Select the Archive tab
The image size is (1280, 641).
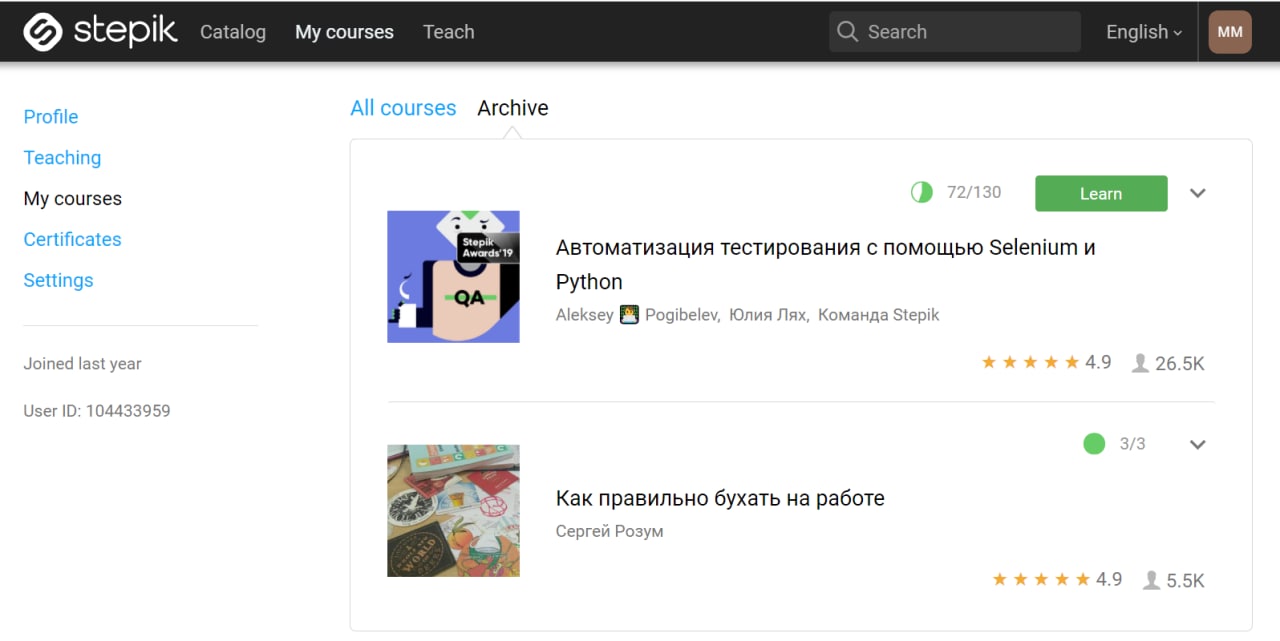pos(513,108)
